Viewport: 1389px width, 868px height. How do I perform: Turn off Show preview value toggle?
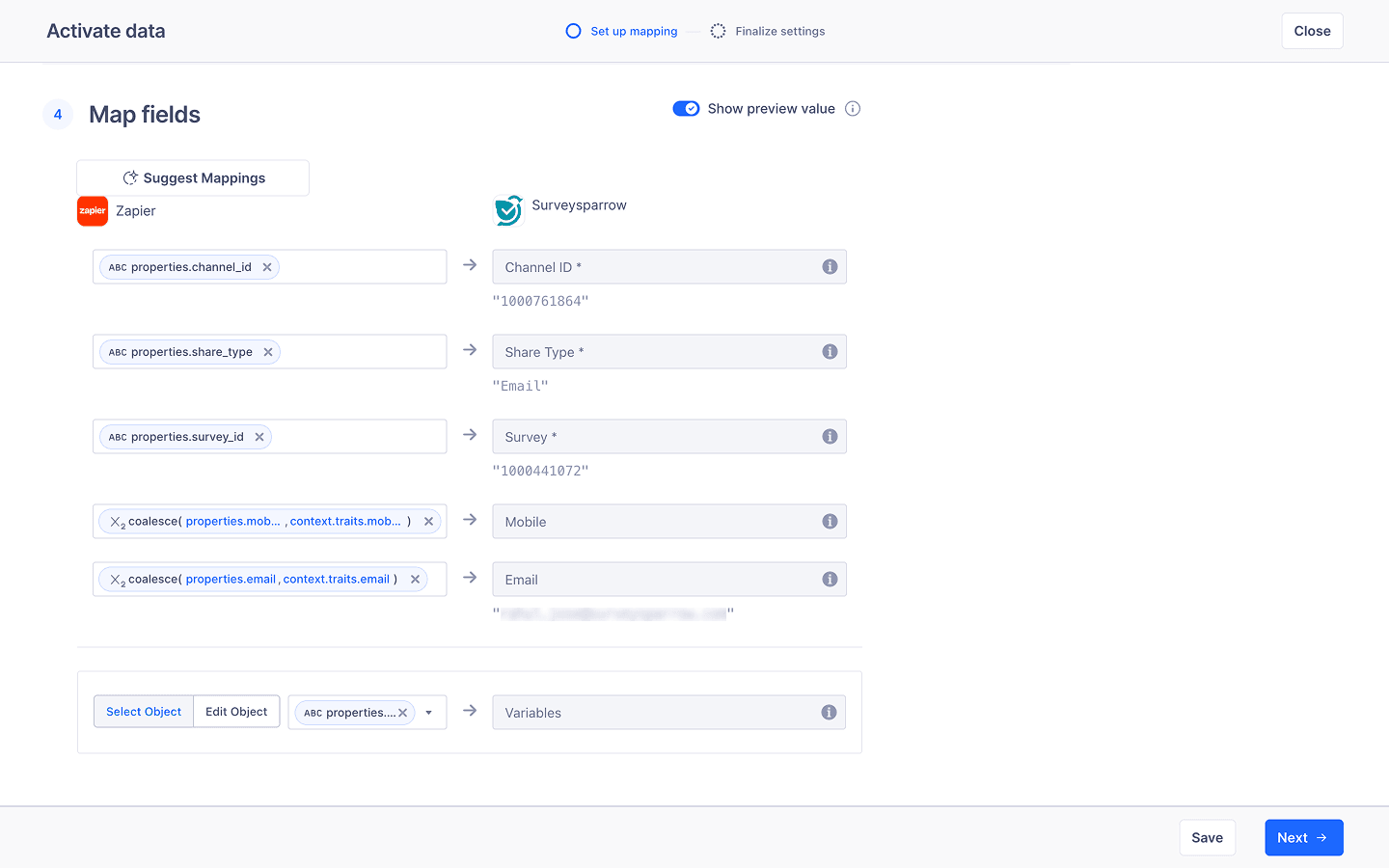point(686,109)
